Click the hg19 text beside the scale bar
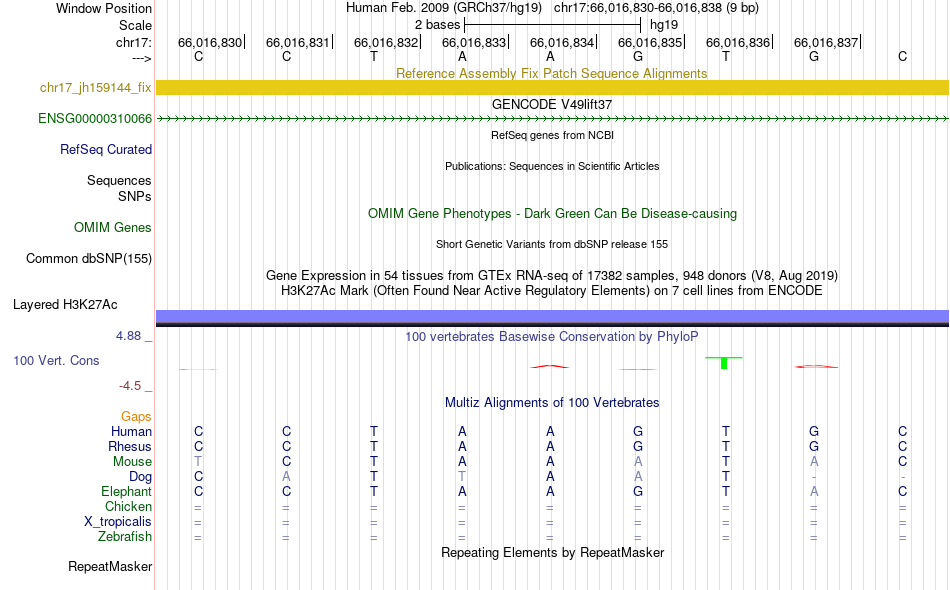This screenshot has width=950, height=590. coord(664,25)
